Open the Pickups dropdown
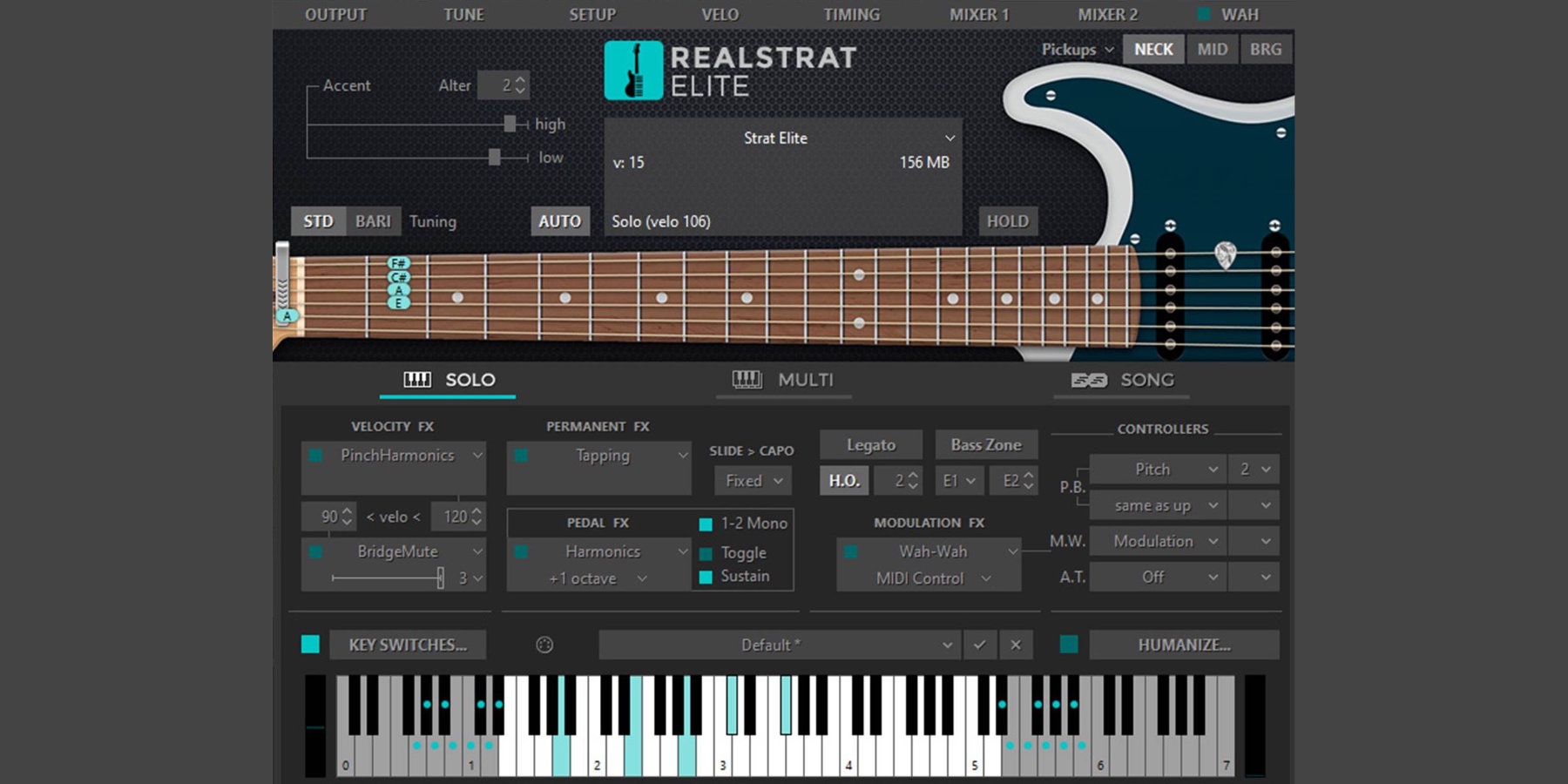Viewport: 1568px width, 784px height. [1076, 50]
